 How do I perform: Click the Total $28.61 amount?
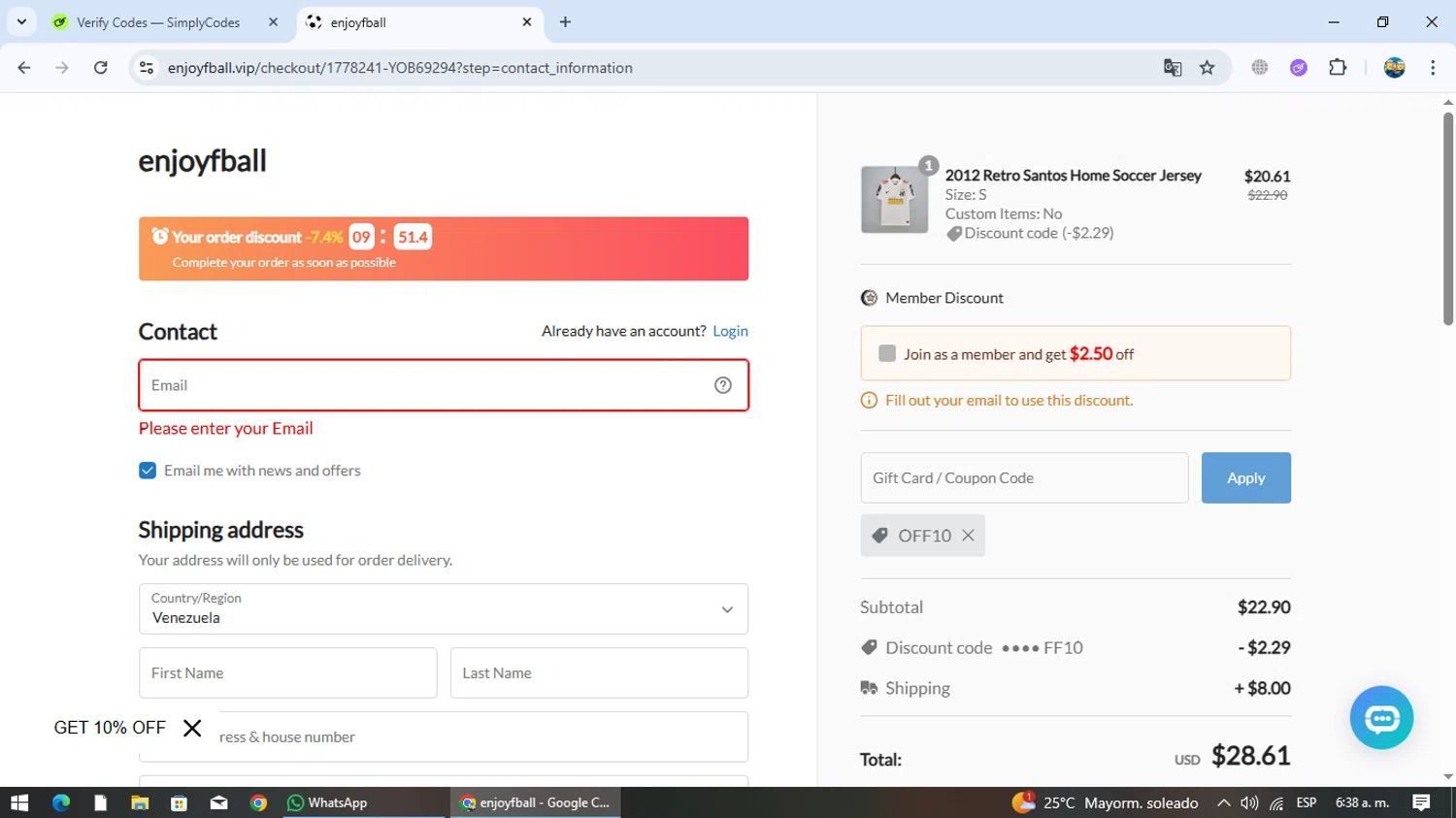click(x=1251, y=756)
